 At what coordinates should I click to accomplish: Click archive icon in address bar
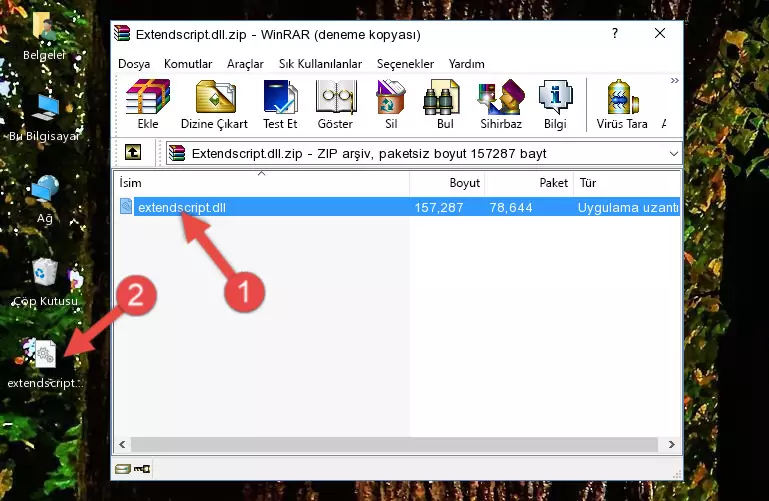click(x=177, y=153)
